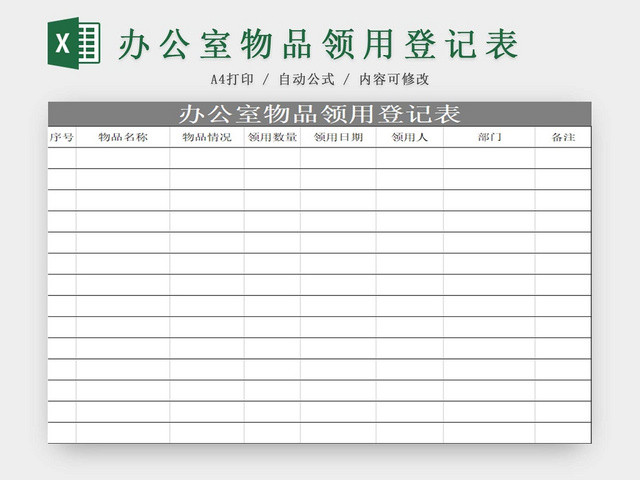The width and height of the screenshot is (640, 480).
Task: Click the 领用数量 column header
Action: [x=273, y=137]
